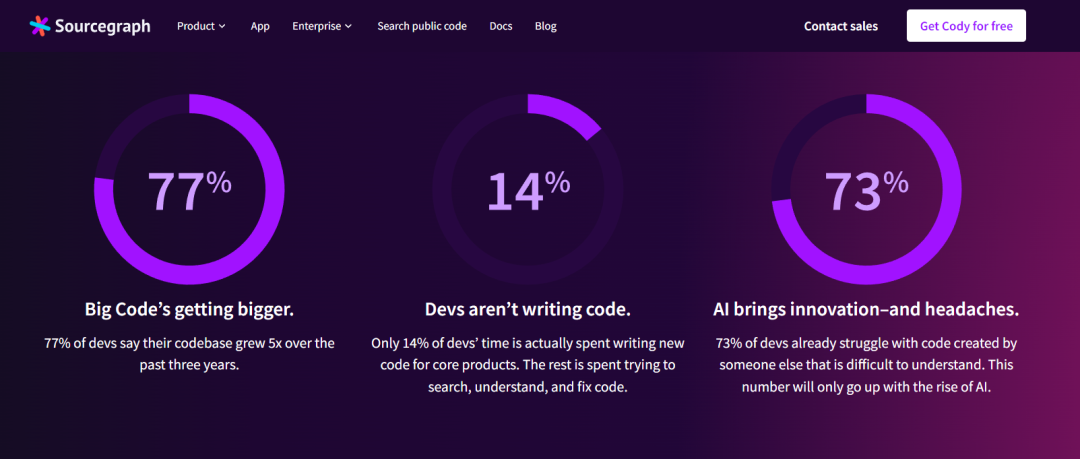Click the large 73% figure
The width and height of the screenshot is (1080, 459).
[866, 190]
